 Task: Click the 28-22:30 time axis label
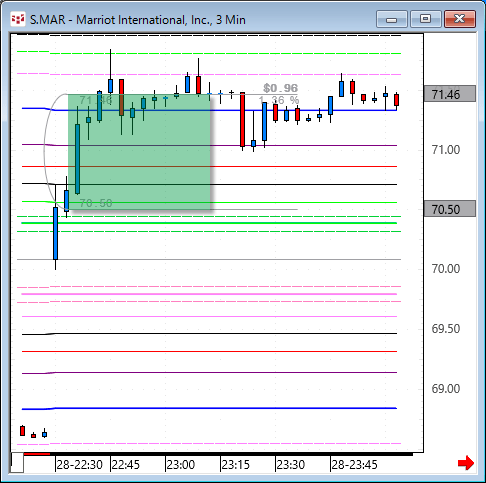click(x=79, y=464)
